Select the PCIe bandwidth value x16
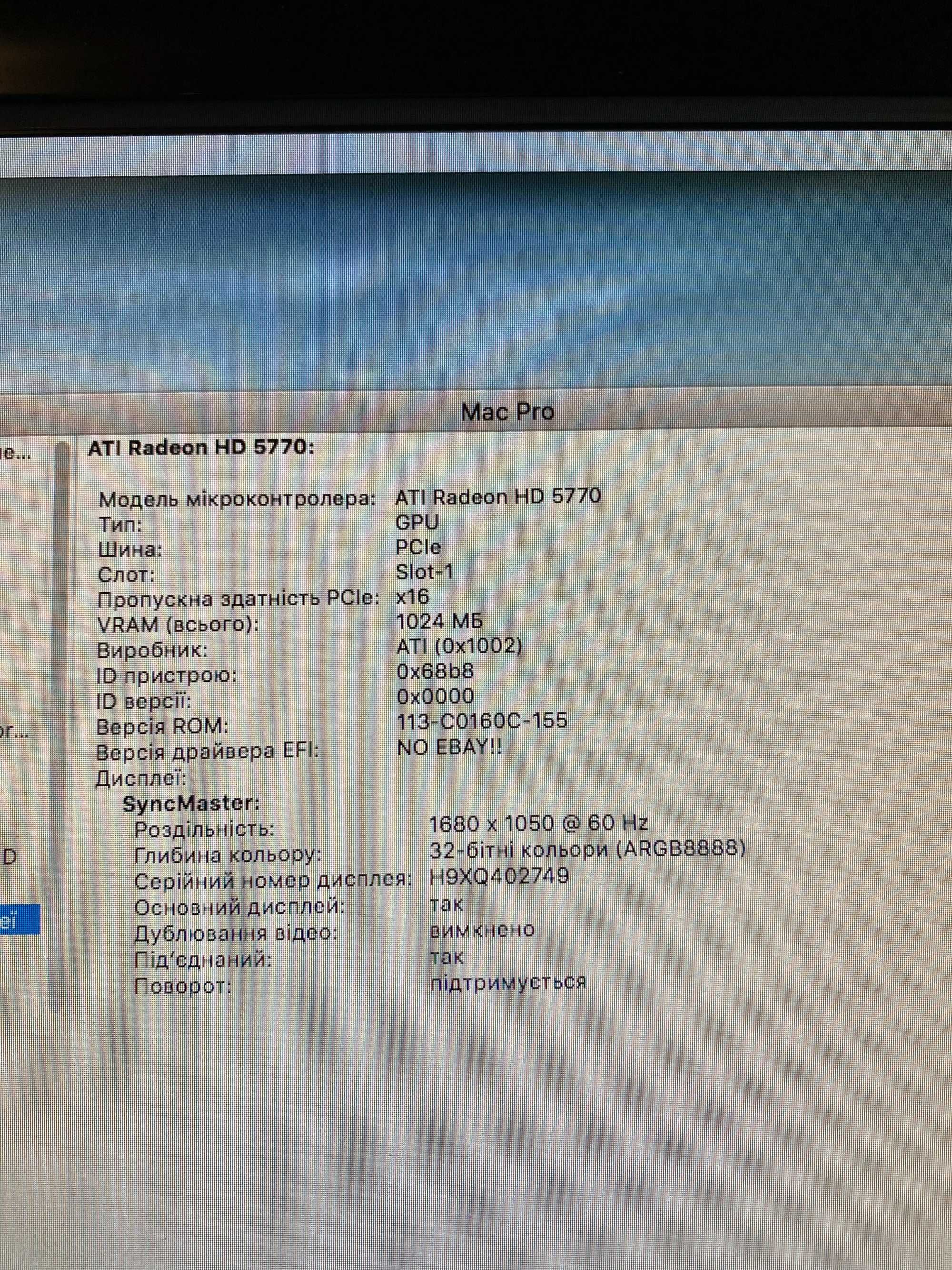Viewport: 952px width, 1270px height. pyautogui.click(x=413, y=597)
